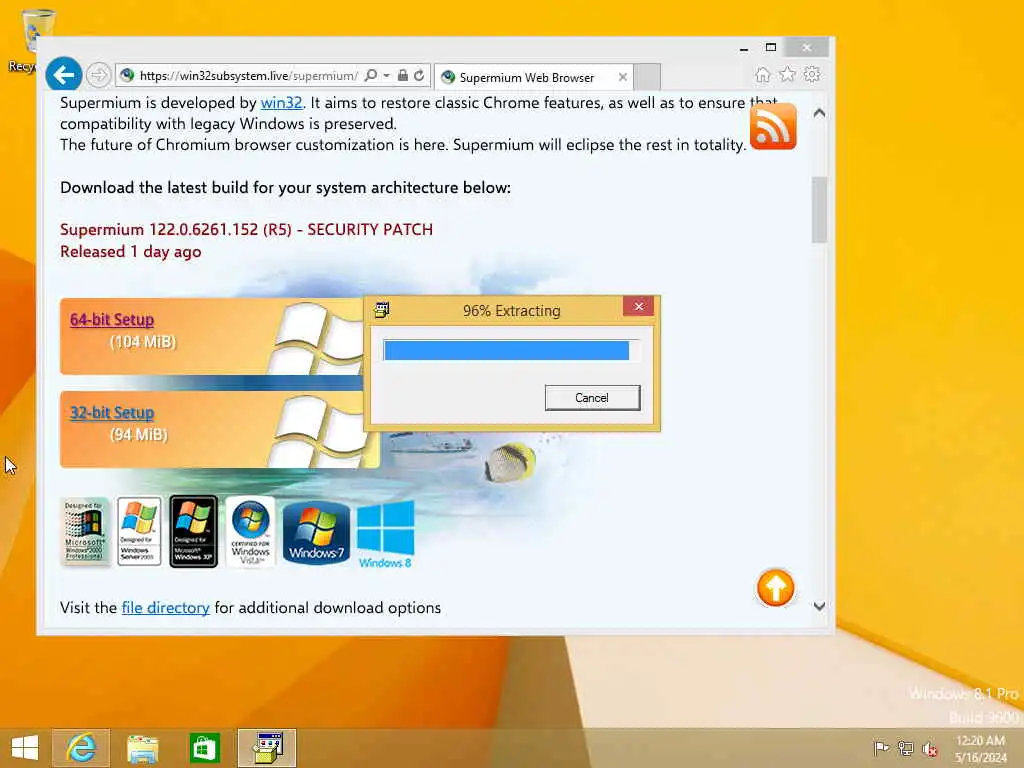Open the file directory link
The width and height of the screenshot is (1024, 768).
[165, 607]
